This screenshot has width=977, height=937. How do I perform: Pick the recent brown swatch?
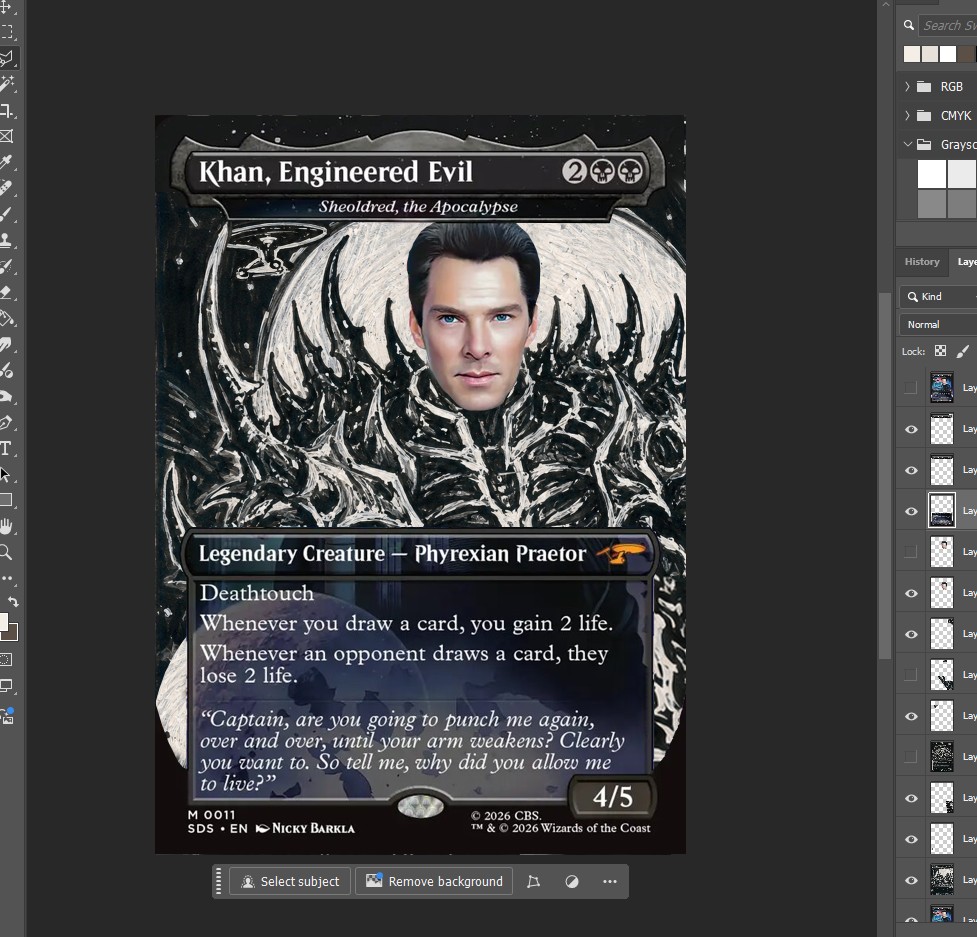(967, 54)
